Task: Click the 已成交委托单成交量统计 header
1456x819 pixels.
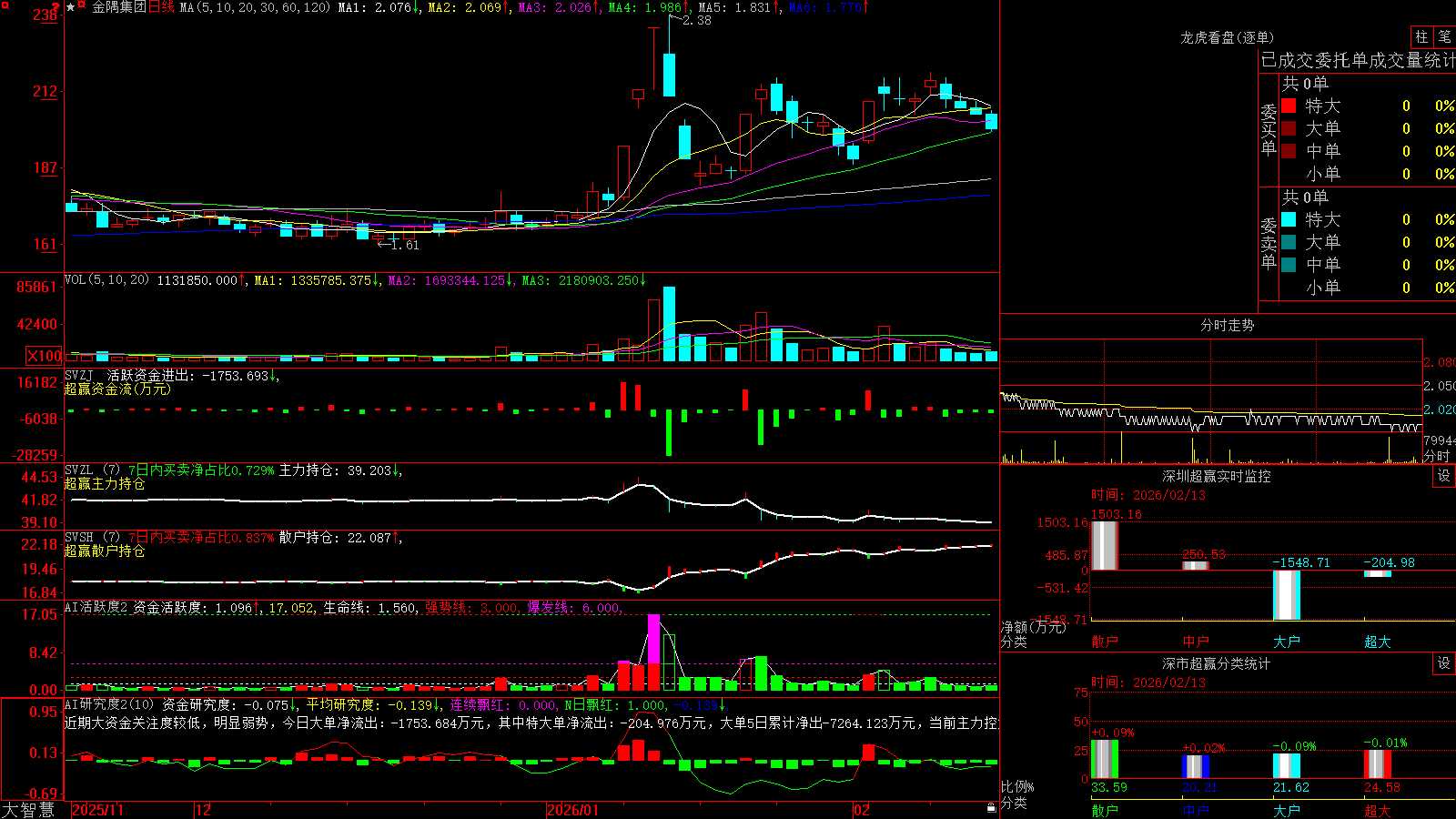Action: pyautogui.click(x=1358, y=61)
